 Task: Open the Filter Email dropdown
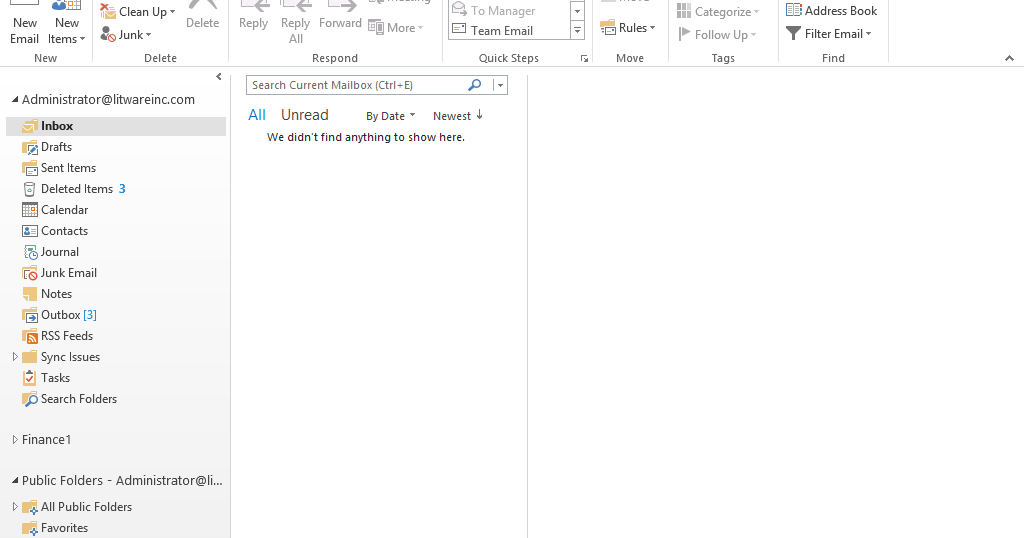coord(829,33)
